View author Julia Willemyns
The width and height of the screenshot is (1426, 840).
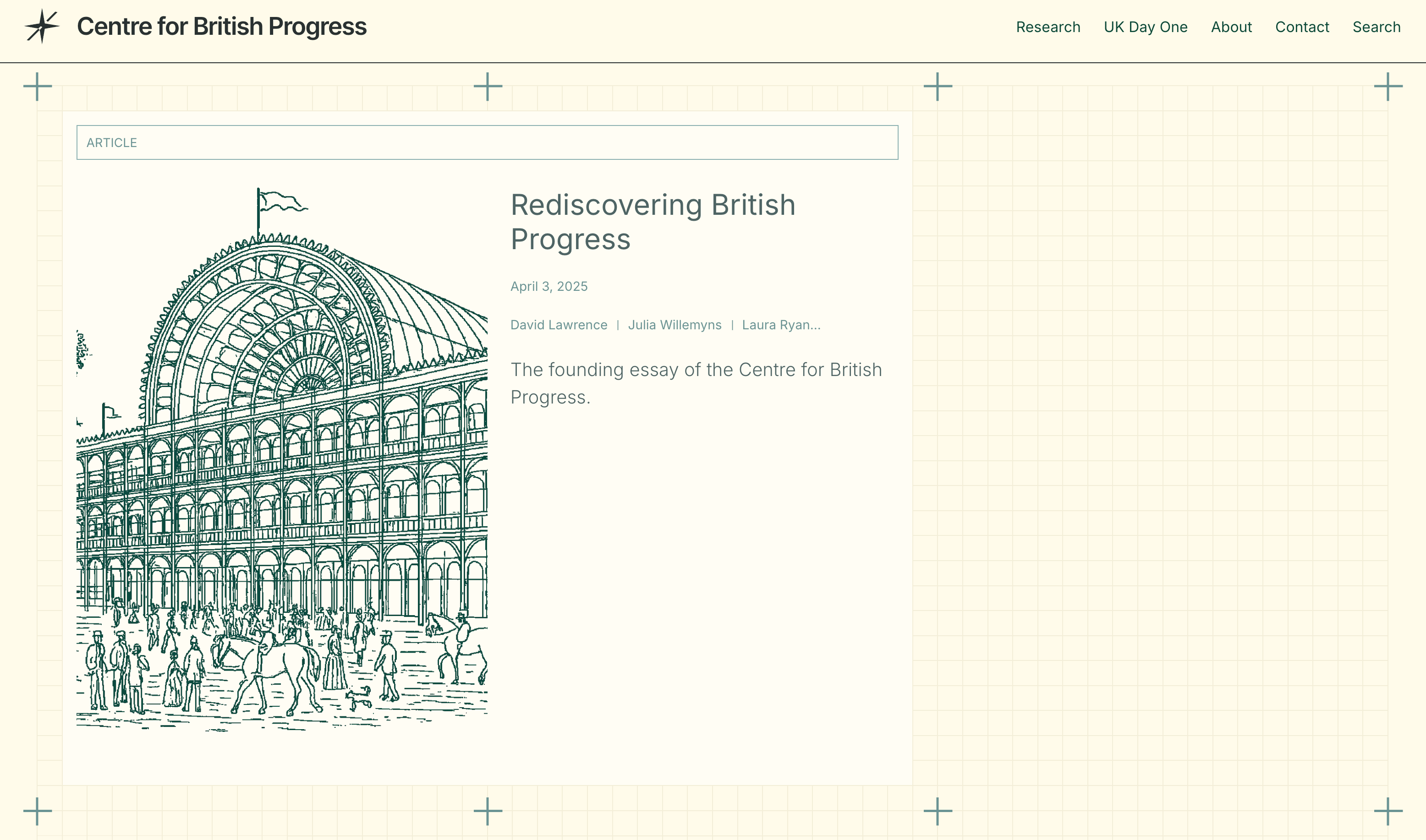coord(675,325)
